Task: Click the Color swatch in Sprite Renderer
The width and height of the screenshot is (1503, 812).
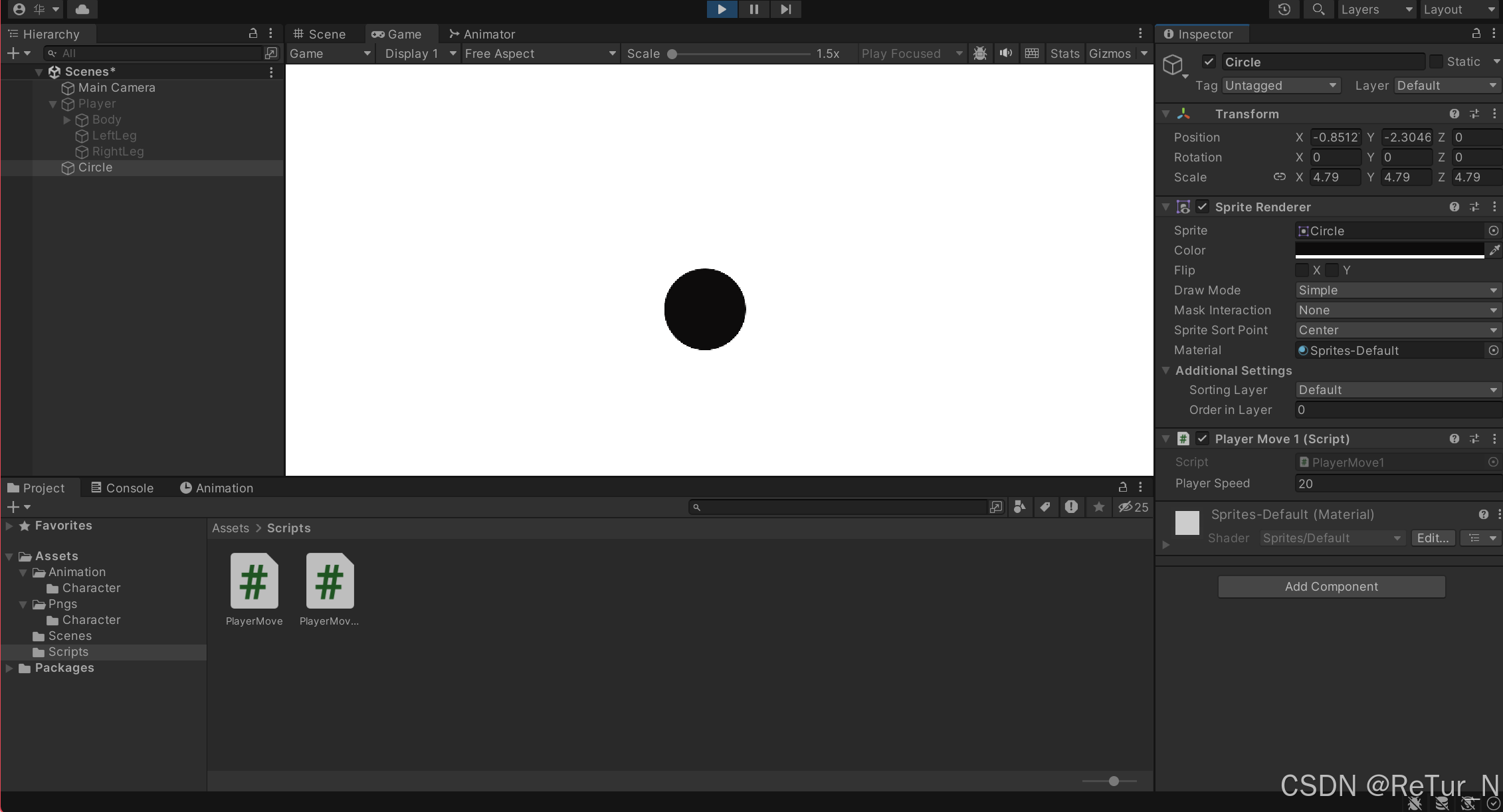Action: (1389, 251)
